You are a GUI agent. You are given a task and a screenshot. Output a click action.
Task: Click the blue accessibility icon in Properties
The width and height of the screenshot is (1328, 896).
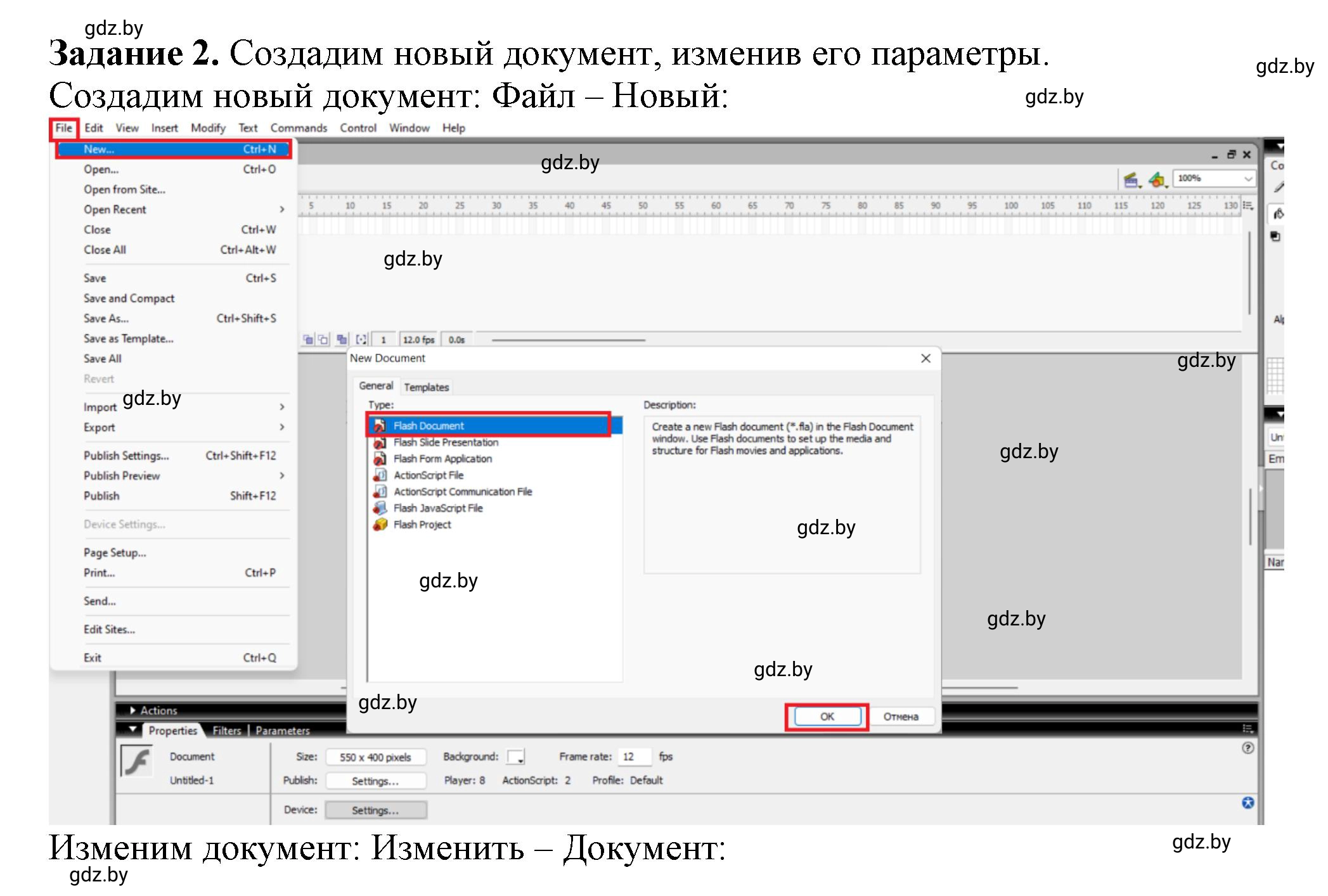(1247, 803)
